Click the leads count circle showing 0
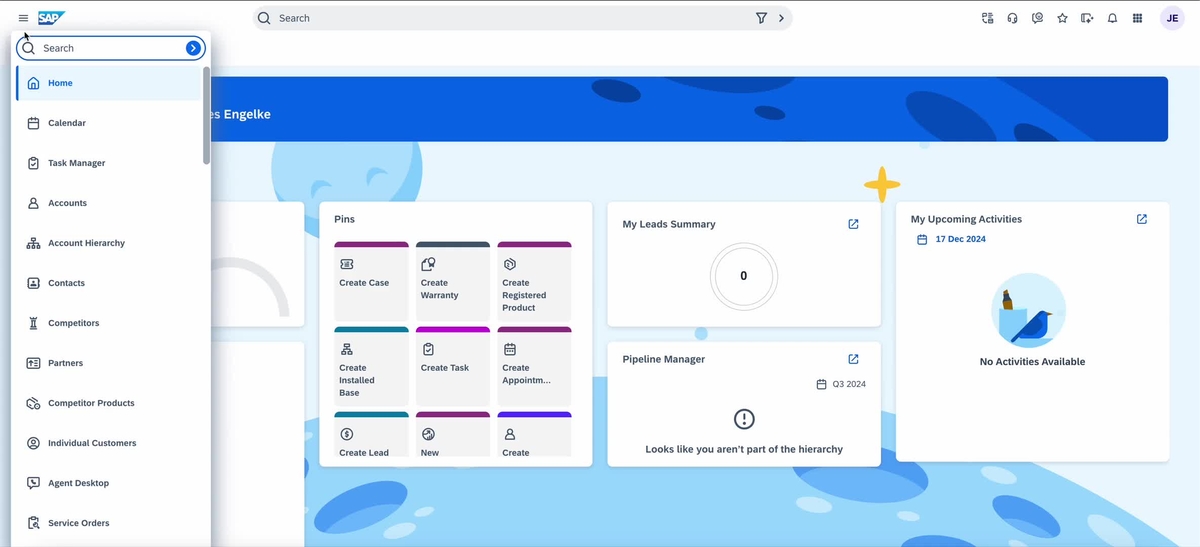This screenshot has width=1200, height=547. point(743,276)
